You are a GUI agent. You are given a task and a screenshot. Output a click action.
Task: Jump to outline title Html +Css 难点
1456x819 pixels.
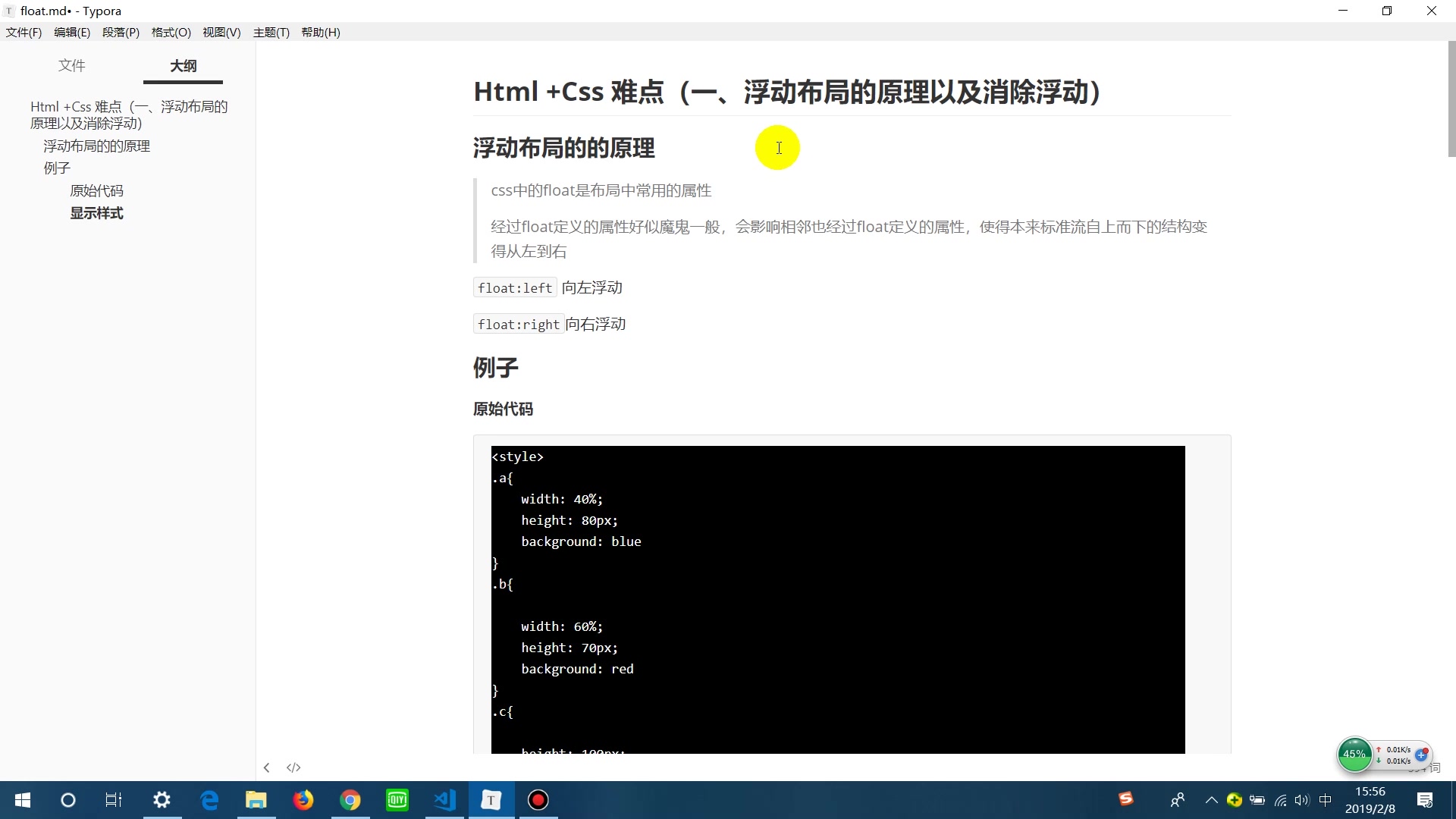pos(129,115)
